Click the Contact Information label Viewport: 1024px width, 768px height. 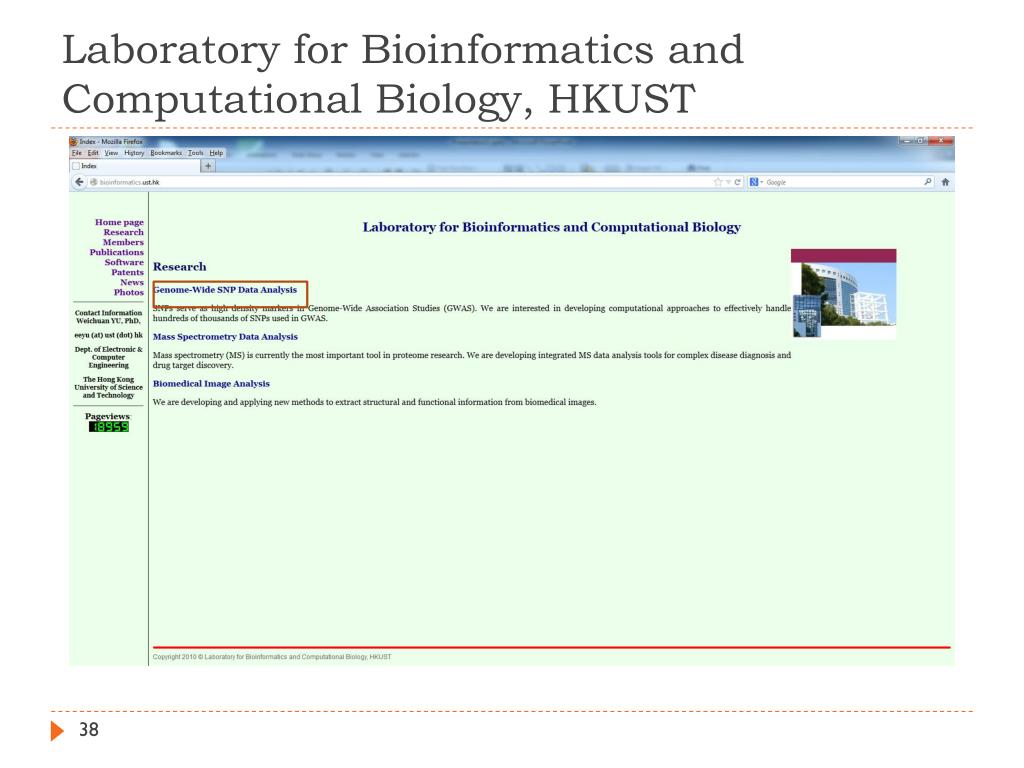click(x=108, y=313)
